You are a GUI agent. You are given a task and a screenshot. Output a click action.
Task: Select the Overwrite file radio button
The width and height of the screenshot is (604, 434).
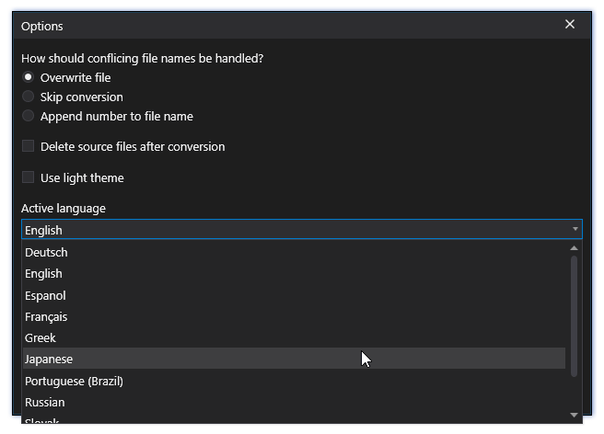28,77
